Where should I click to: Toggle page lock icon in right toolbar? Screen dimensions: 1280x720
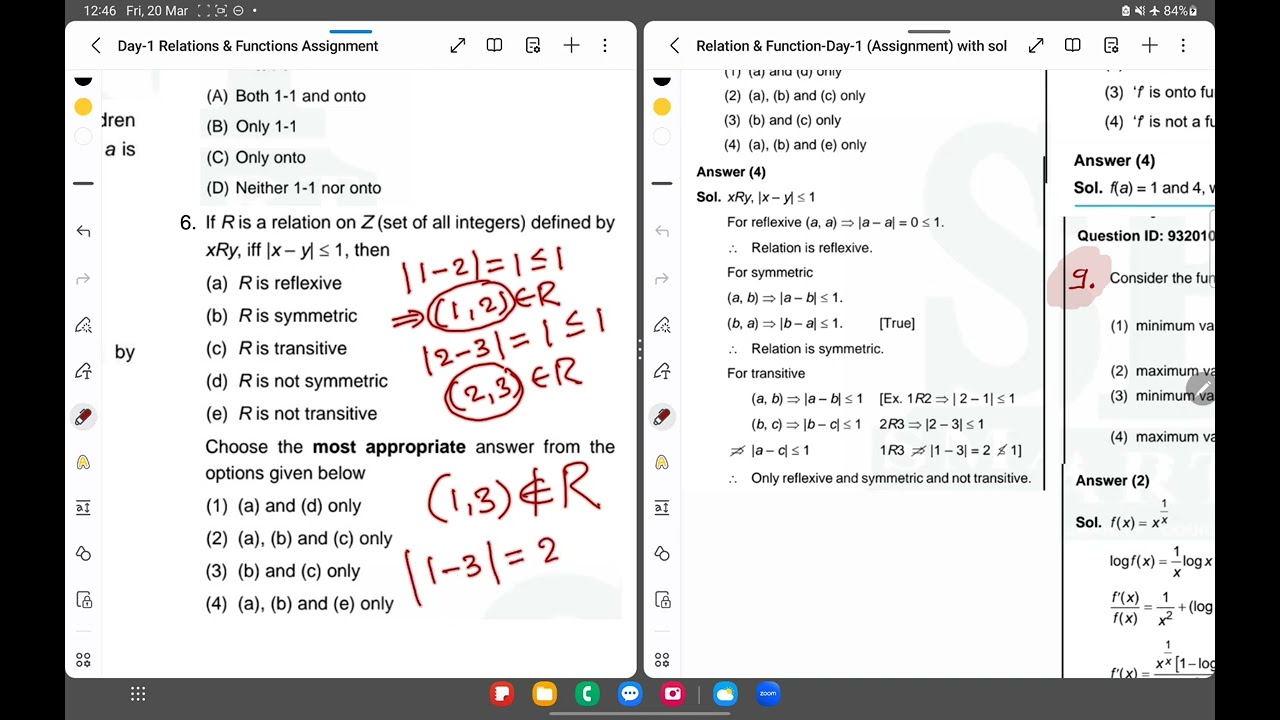point(661,600)
